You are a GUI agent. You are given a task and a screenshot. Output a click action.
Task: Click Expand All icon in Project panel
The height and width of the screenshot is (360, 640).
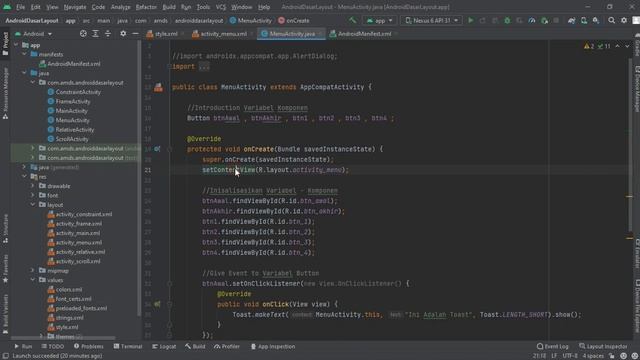96,34
